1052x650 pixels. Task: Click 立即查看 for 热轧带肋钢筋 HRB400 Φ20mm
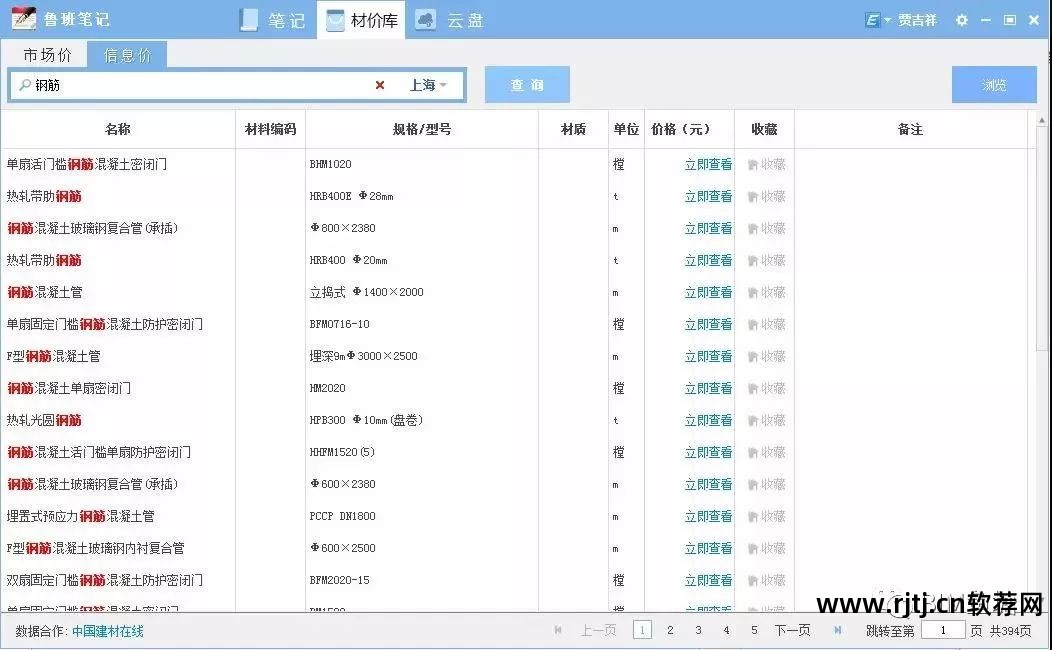[708, 261]
